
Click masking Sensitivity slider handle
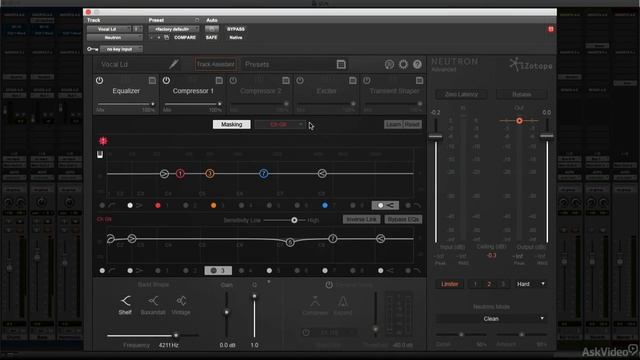point(294,220)
